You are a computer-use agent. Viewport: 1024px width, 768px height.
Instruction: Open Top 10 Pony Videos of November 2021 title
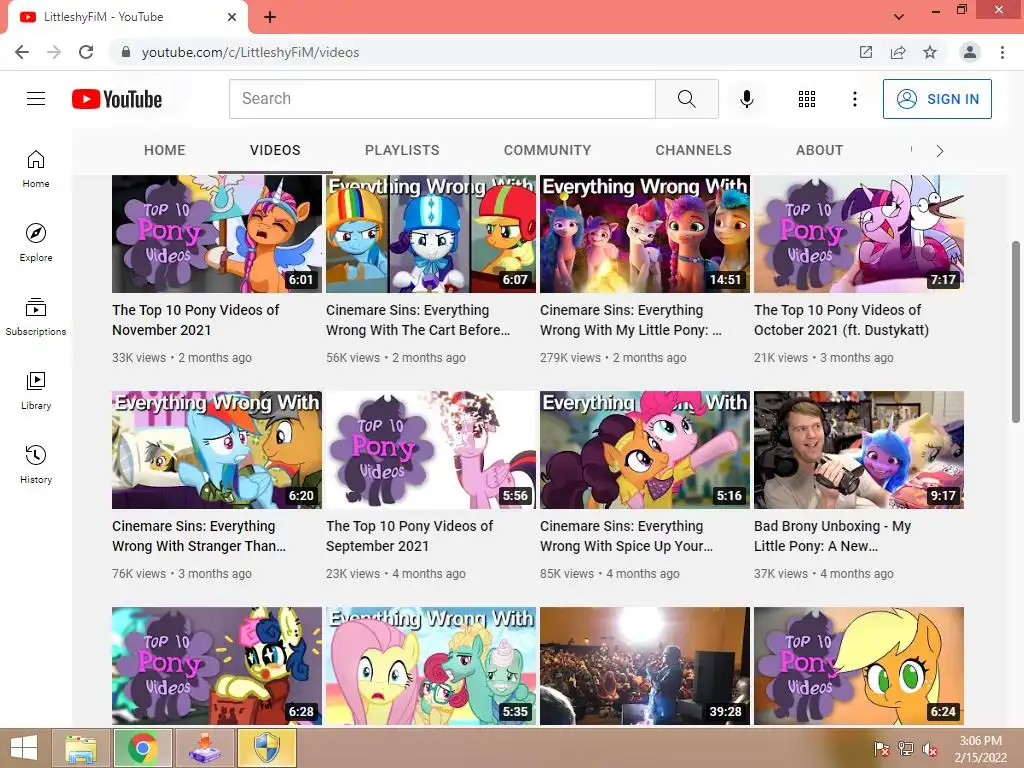[195, 320]
